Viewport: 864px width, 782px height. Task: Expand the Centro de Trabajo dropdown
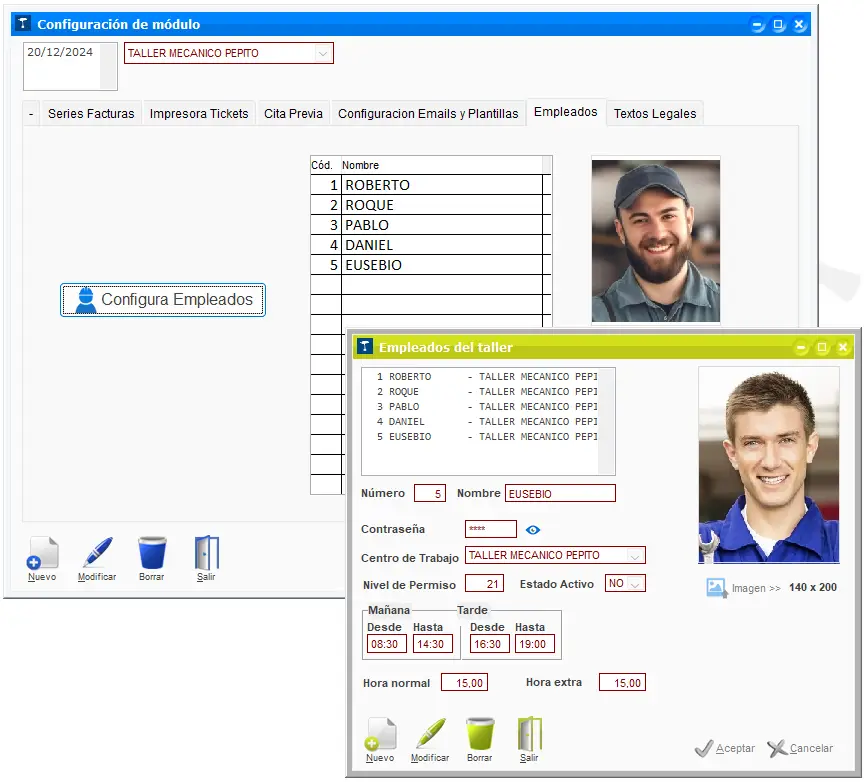pos(634,556)
